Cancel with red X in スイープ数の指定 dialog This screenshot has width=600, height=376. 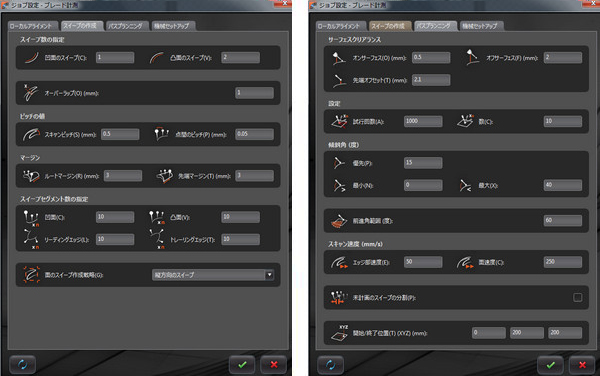[x=274, y=365]
